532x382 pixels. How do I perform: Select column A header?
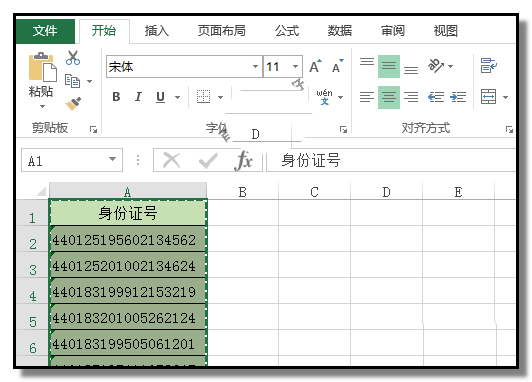coord(128,192)
